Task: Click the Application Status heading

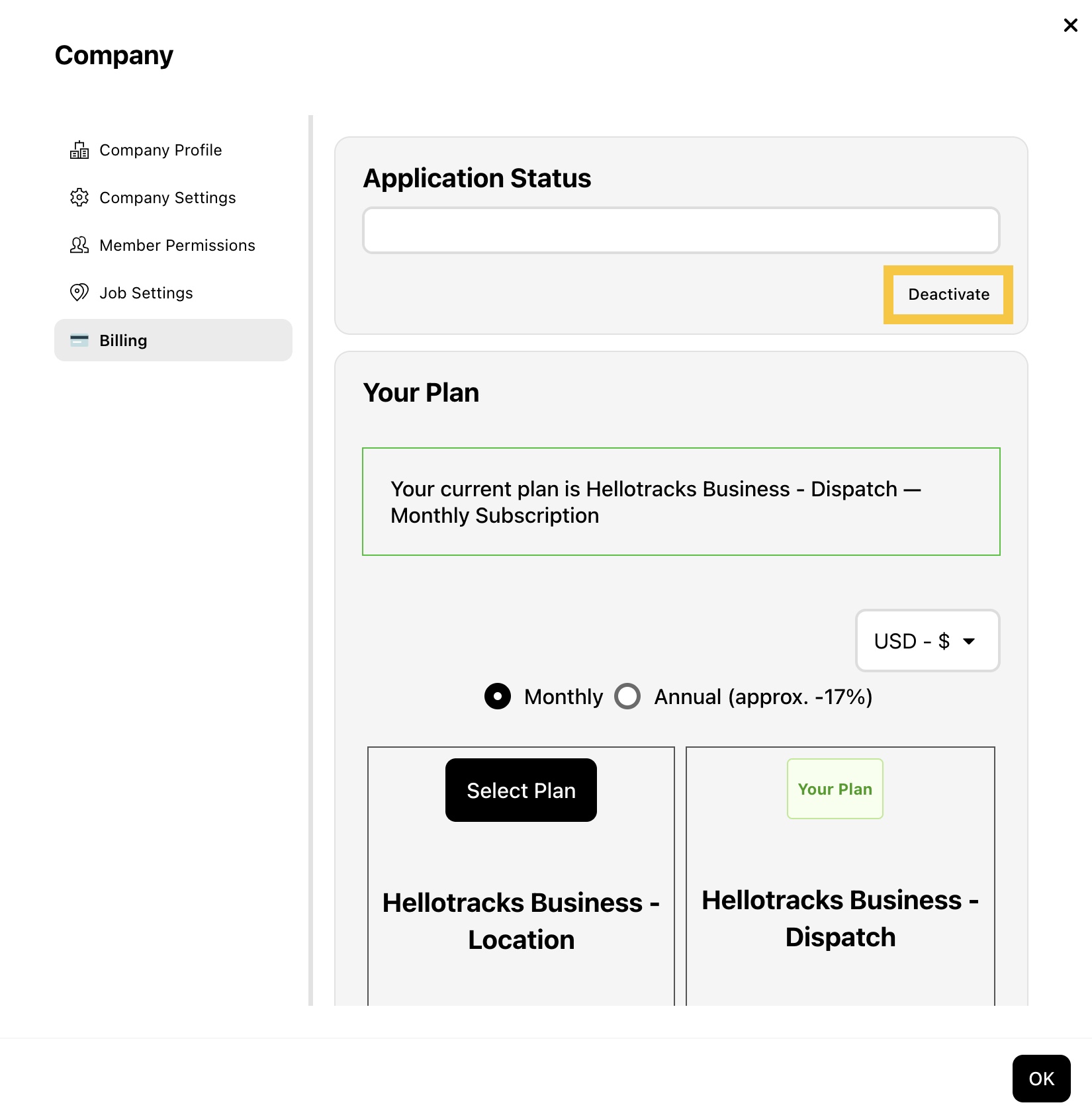Action: click(477, 178)
